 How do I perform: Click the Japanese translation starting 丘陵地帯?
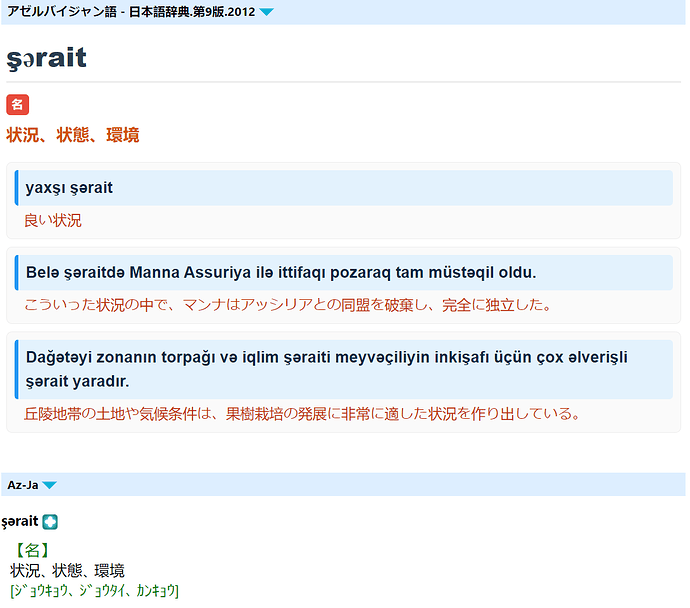301,413
